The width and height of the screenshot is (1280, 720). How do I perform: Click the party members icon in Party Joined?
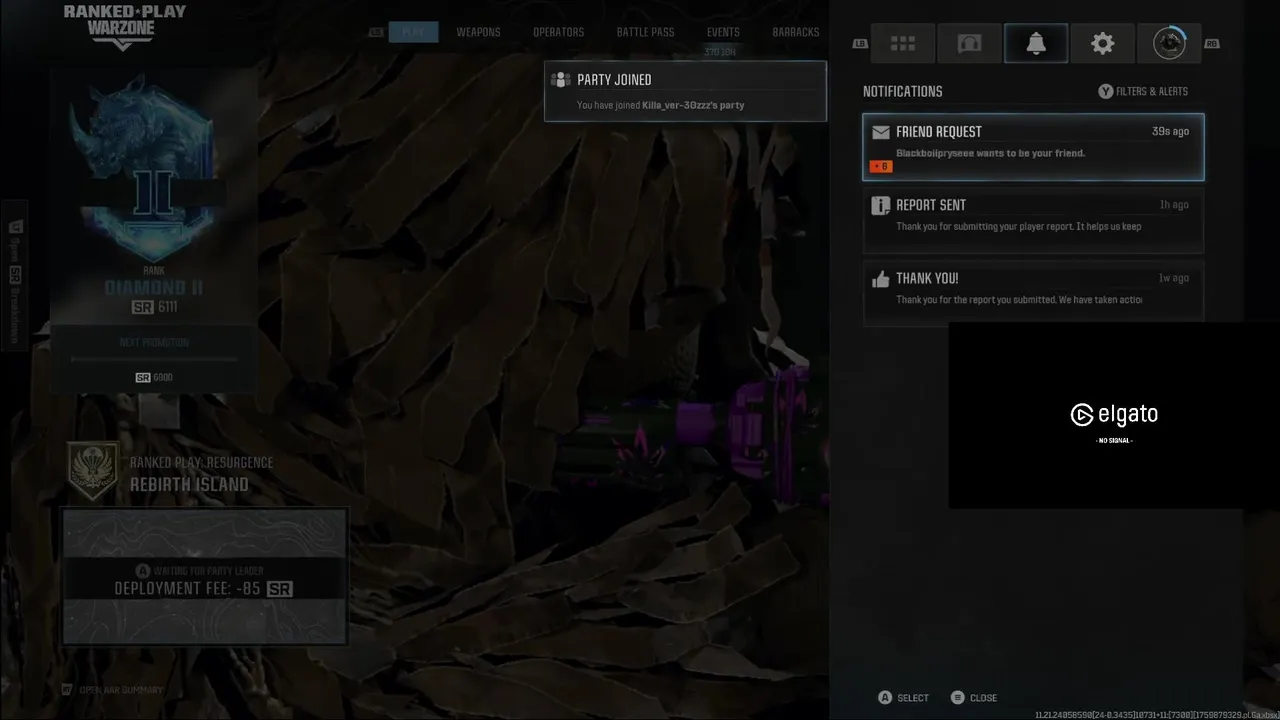pos(561,80)
